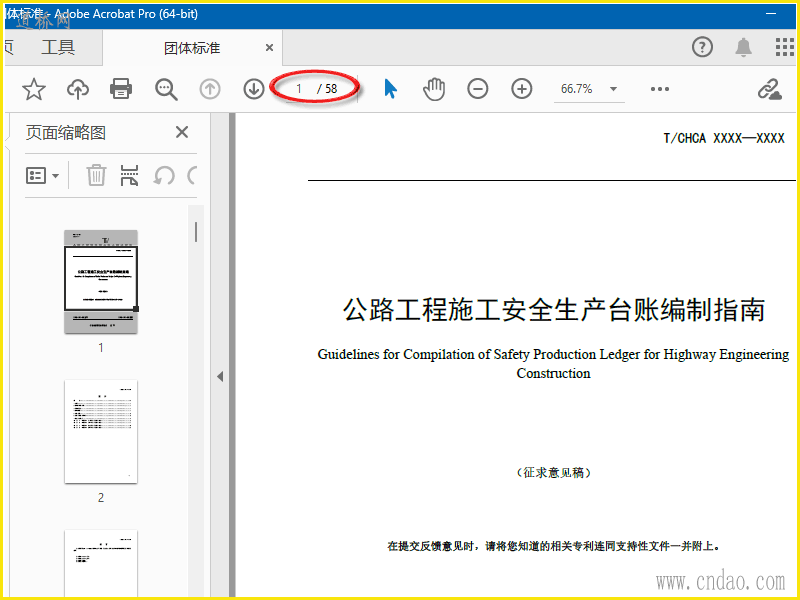Rotate pages counterclockwise icon
Image resolution: width=800 pixels, height=600 pixels.
164,176
